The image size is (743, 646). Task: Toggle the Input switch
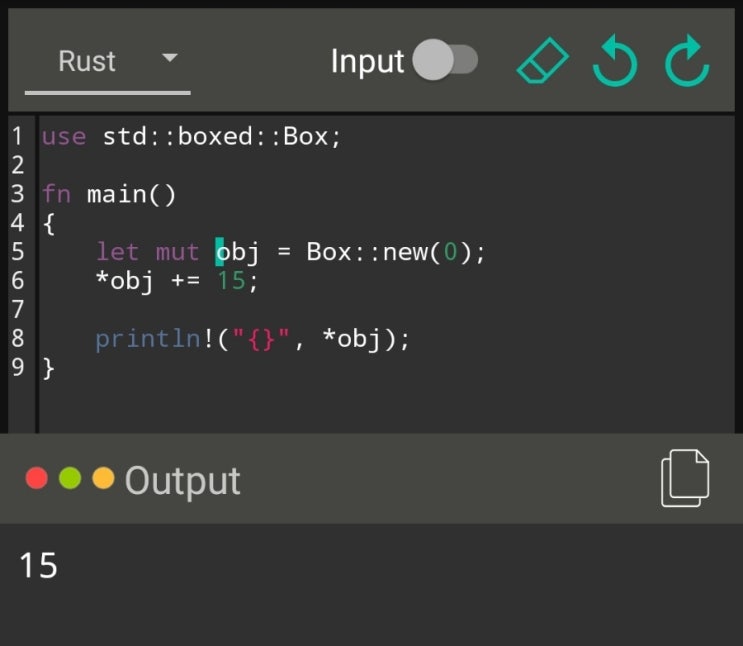click(445, 60)
